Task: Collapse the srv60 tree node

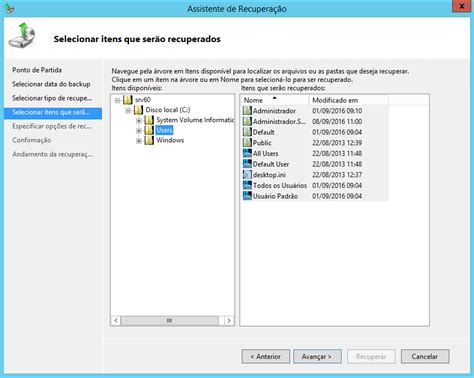Action: point(117,100)
